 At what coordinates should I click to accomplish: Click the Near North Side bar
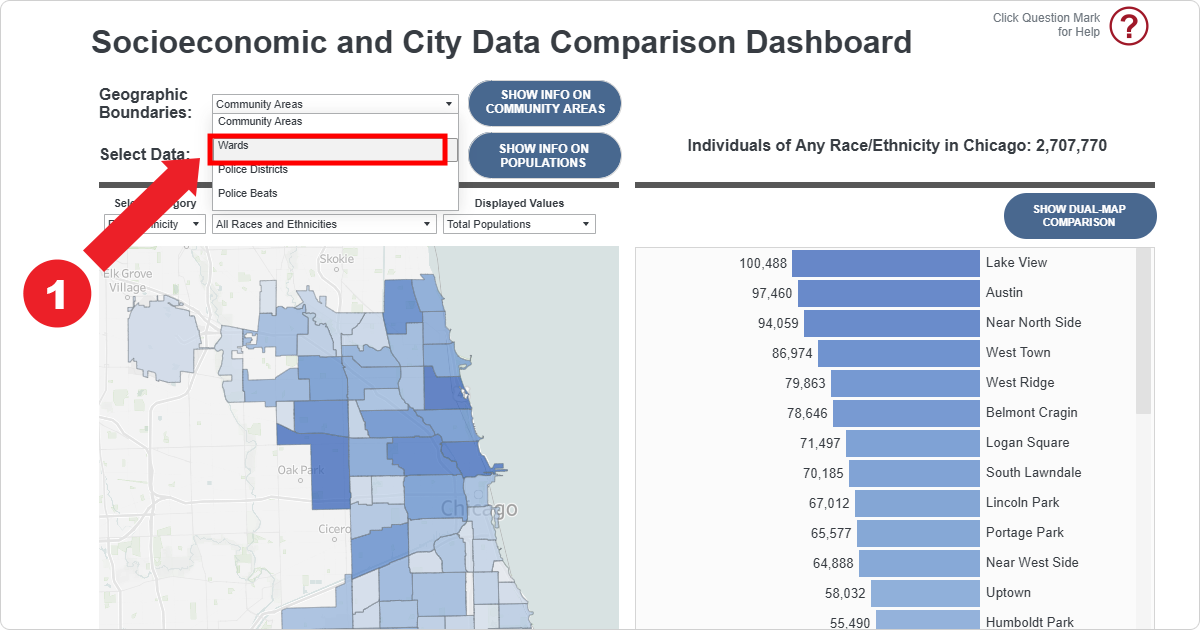[891, 323]
